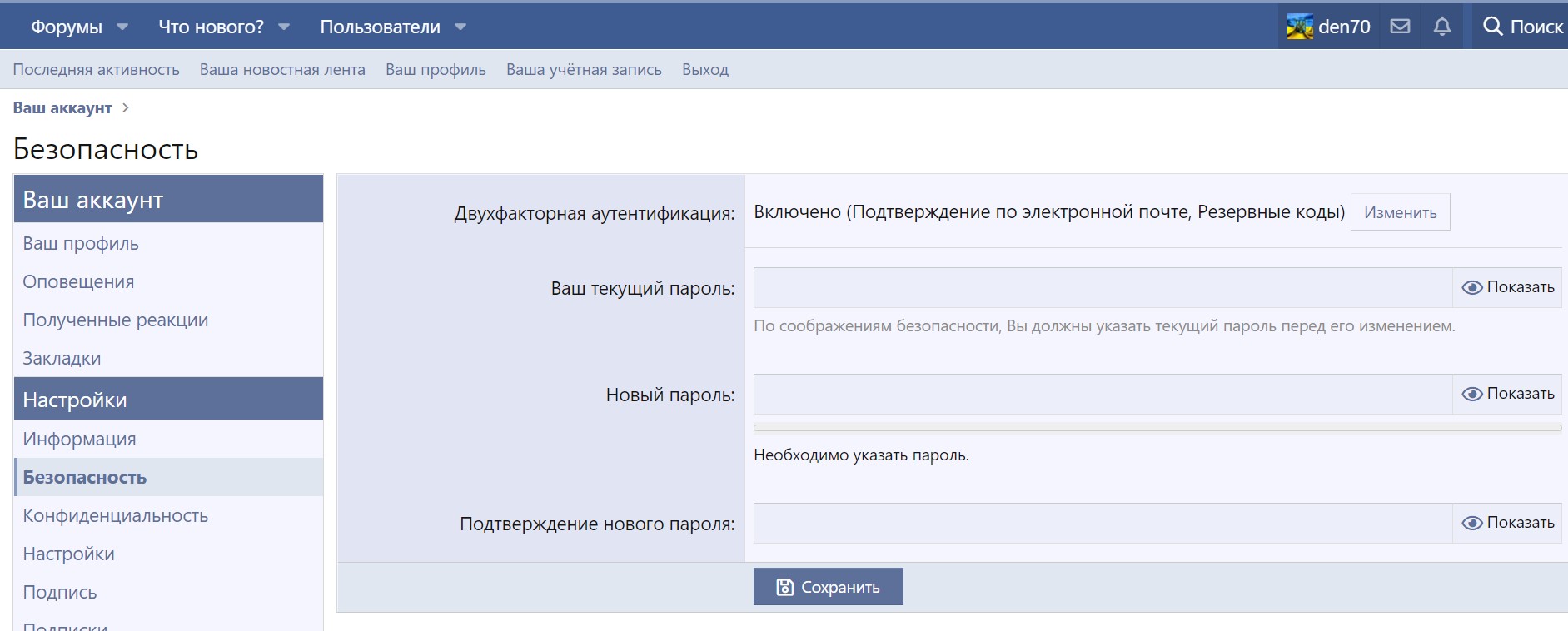Open the envelope messages icon

coord(1401,27)
